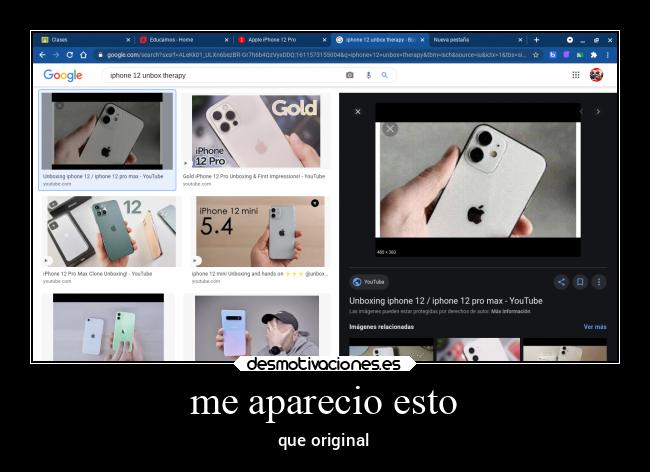Switch to the Nueva pestaña tab

tap(473, 40)
